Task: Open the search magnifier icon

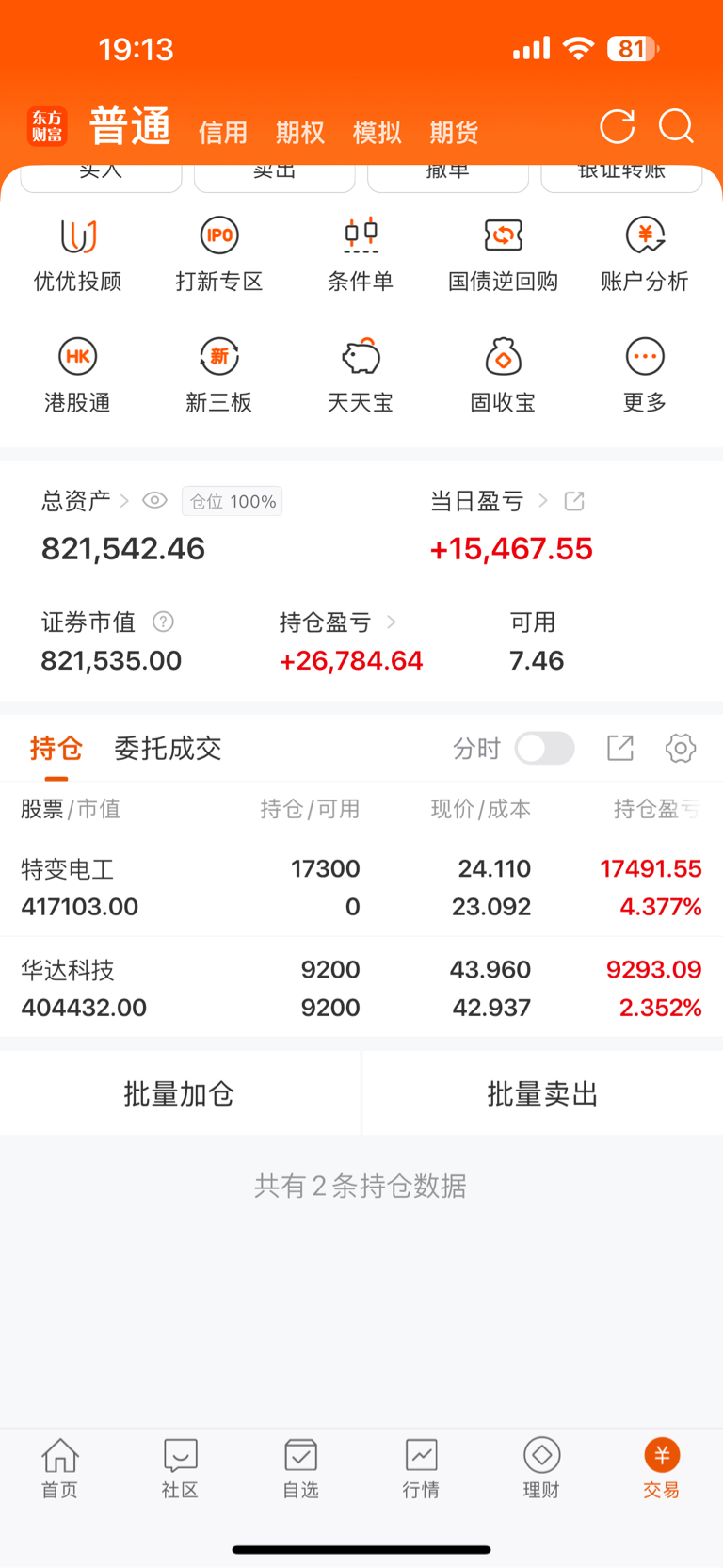Action: (x=676, y=126)
